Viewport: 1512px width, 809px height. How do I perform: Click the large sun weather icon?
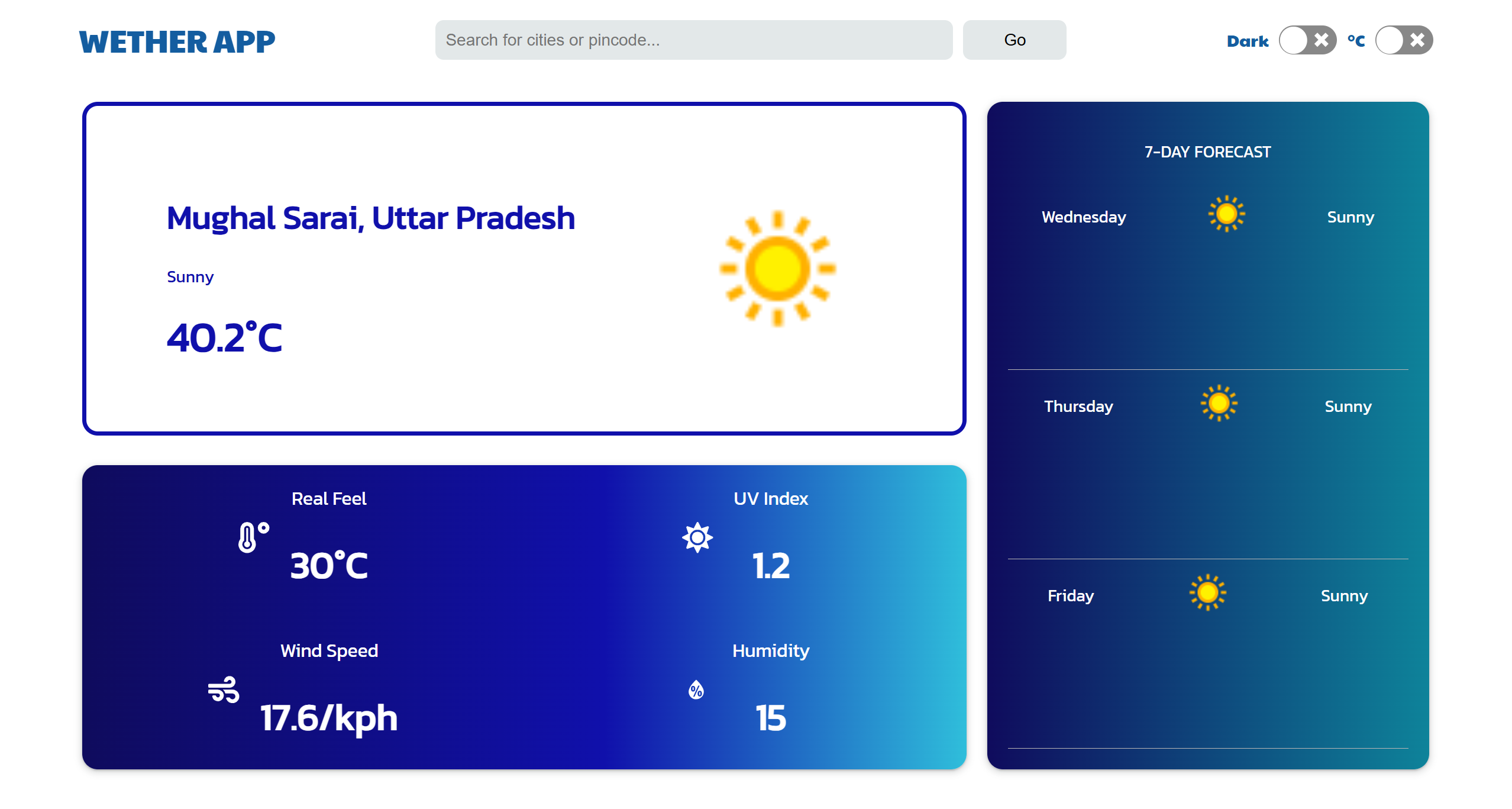777,269
